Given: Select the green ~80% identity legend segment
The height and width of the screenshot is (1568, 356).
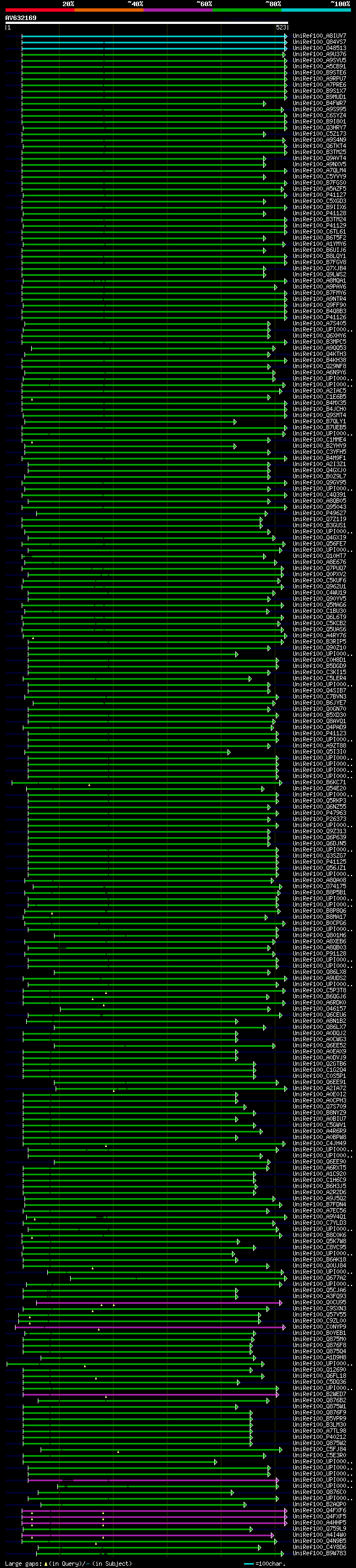Looking at the screenshot, I should tap(247, 10).
